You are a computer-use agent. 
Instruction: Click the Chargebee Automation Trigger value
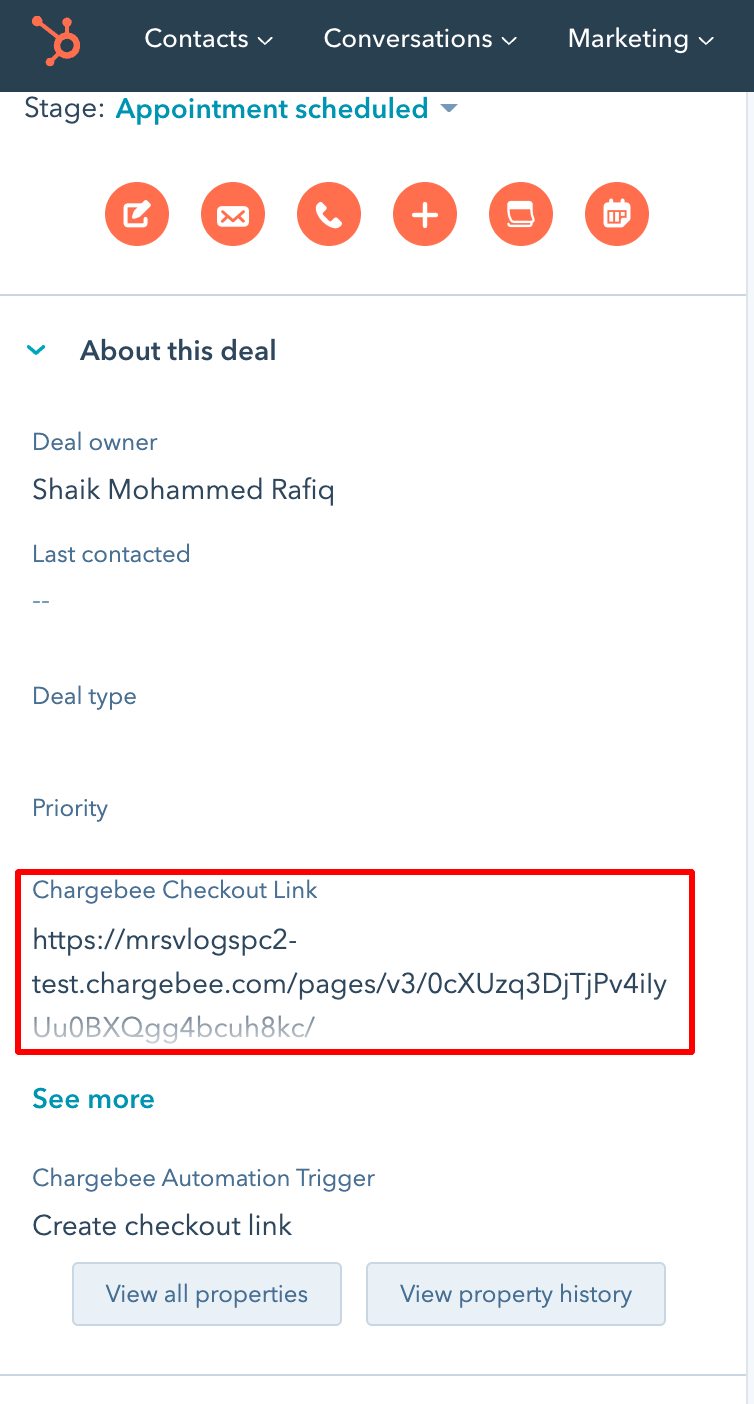[x=162, y=1225]
